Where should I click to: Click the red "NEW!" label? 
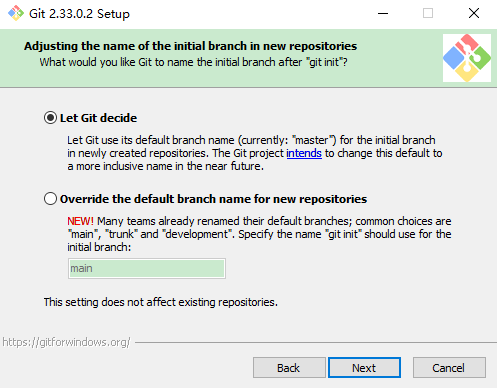point(80,221)
